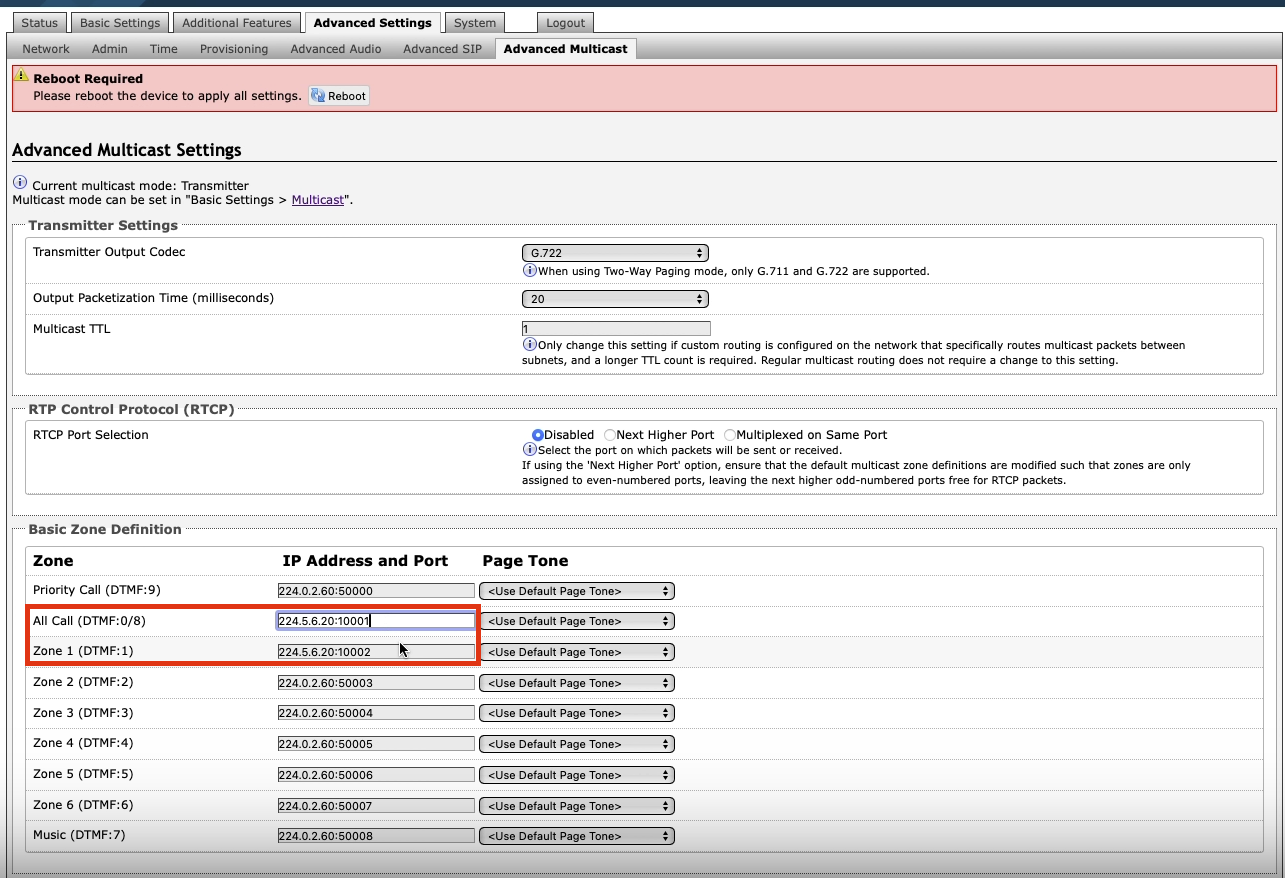
Task: Open the Page Tone dropdown for Zone 1
Action: pos(577,652)
